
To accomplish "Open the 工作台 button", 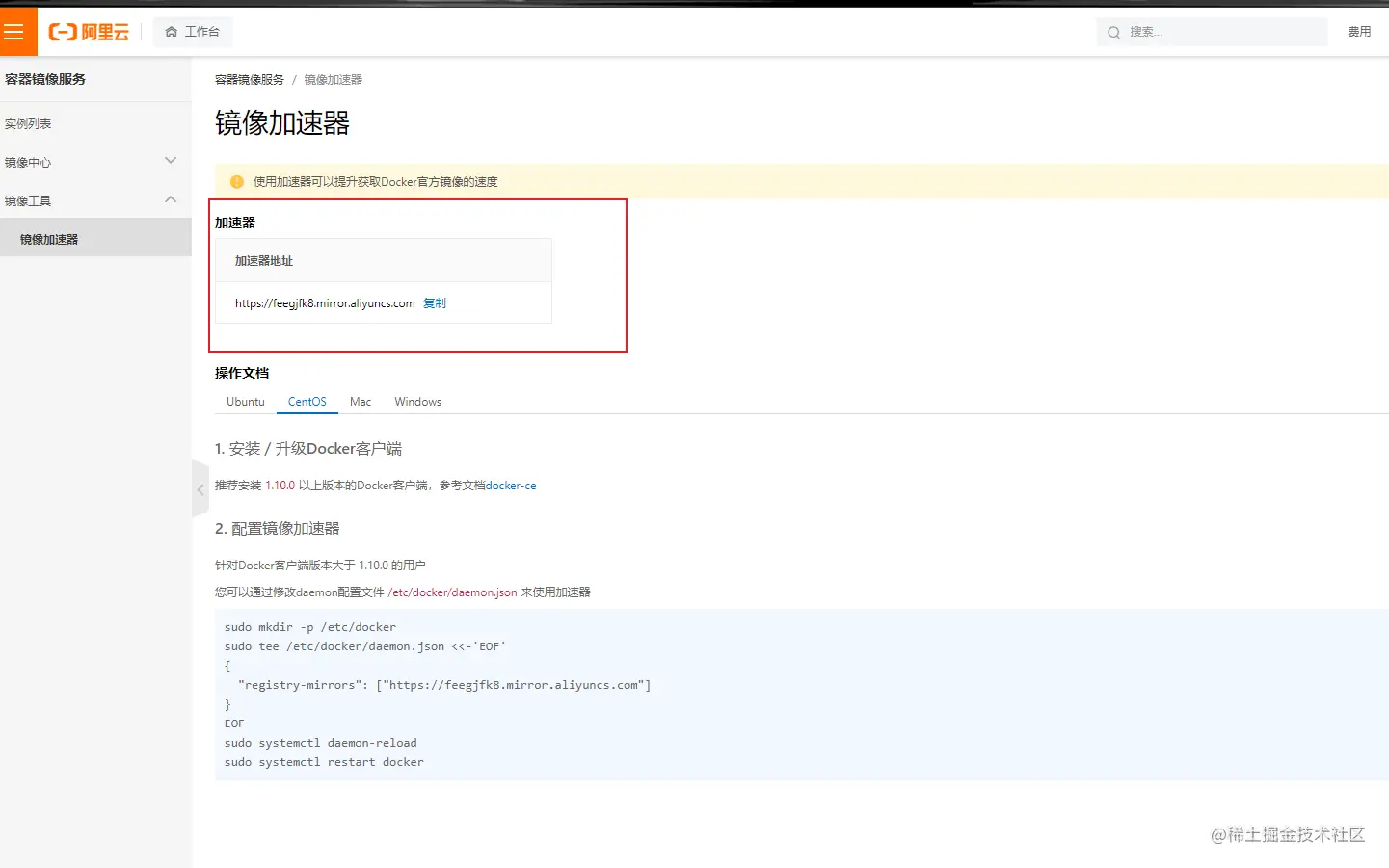I will 193,32.
